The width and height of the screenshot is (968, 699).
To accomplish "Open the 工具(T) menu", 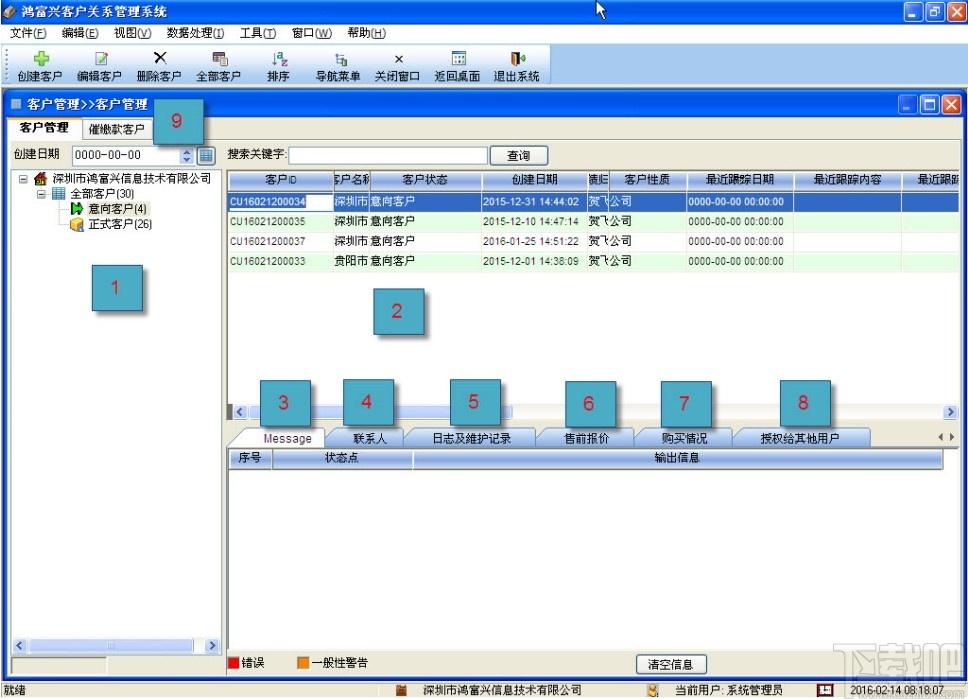I will point(258,33).
